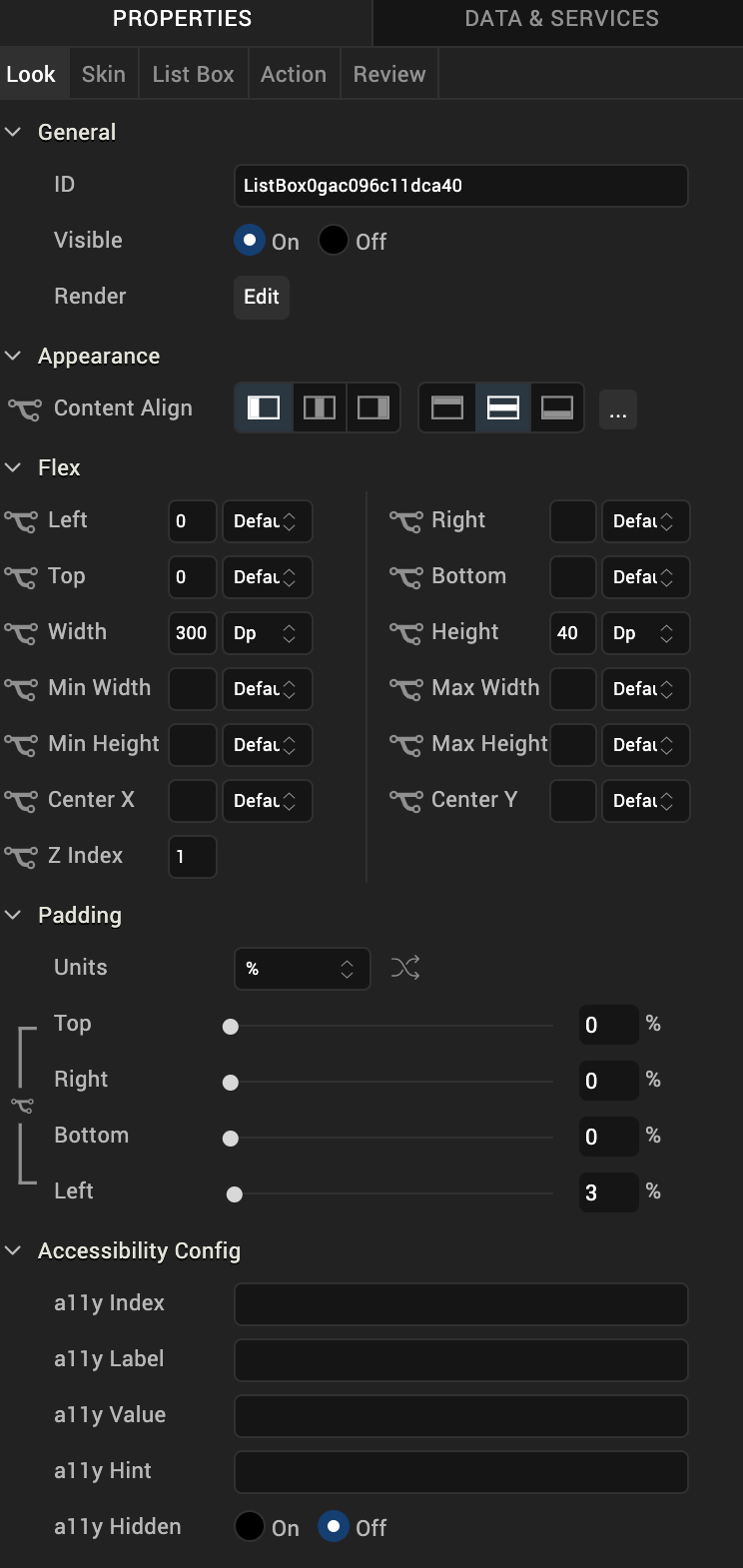The height and width of the screenshot is (1568, 743).
Task: Select Visible On radio button
Action: pos(250,241)
